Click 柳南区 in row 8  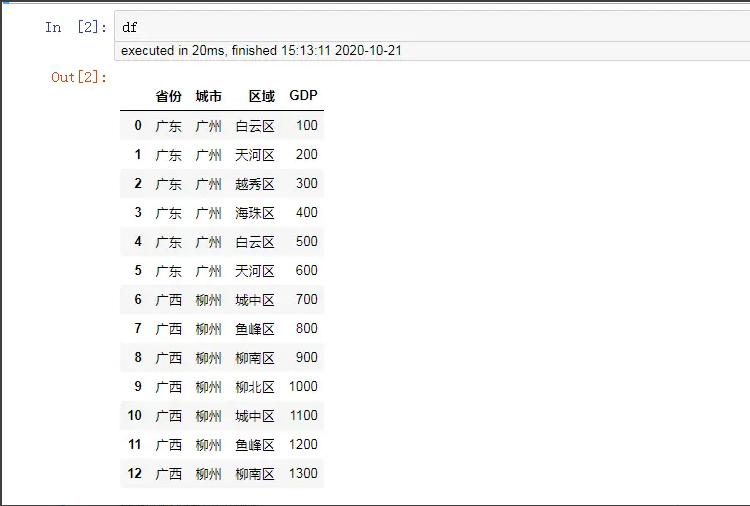(x=255, y=358)
